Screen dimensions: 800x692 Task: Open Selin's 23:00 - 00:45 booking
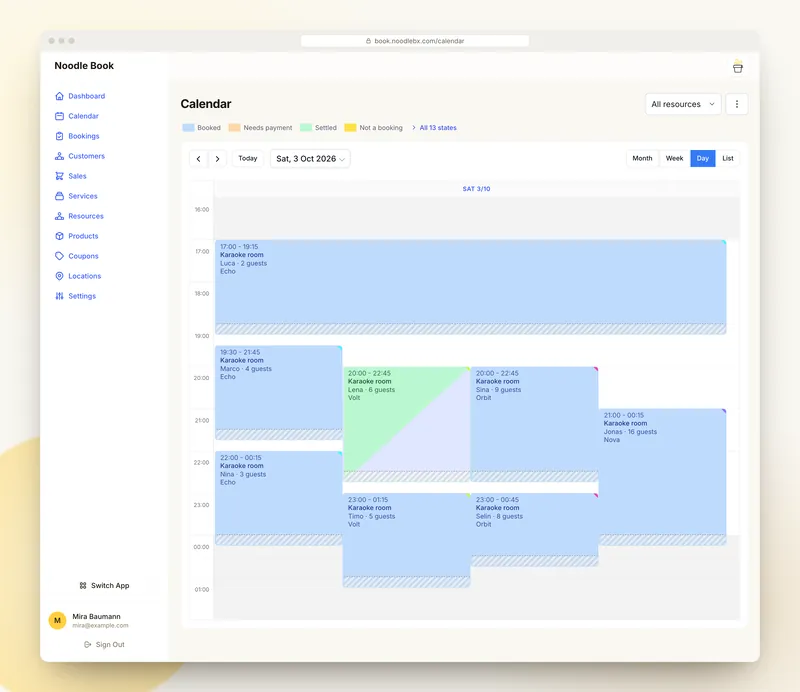534,530
